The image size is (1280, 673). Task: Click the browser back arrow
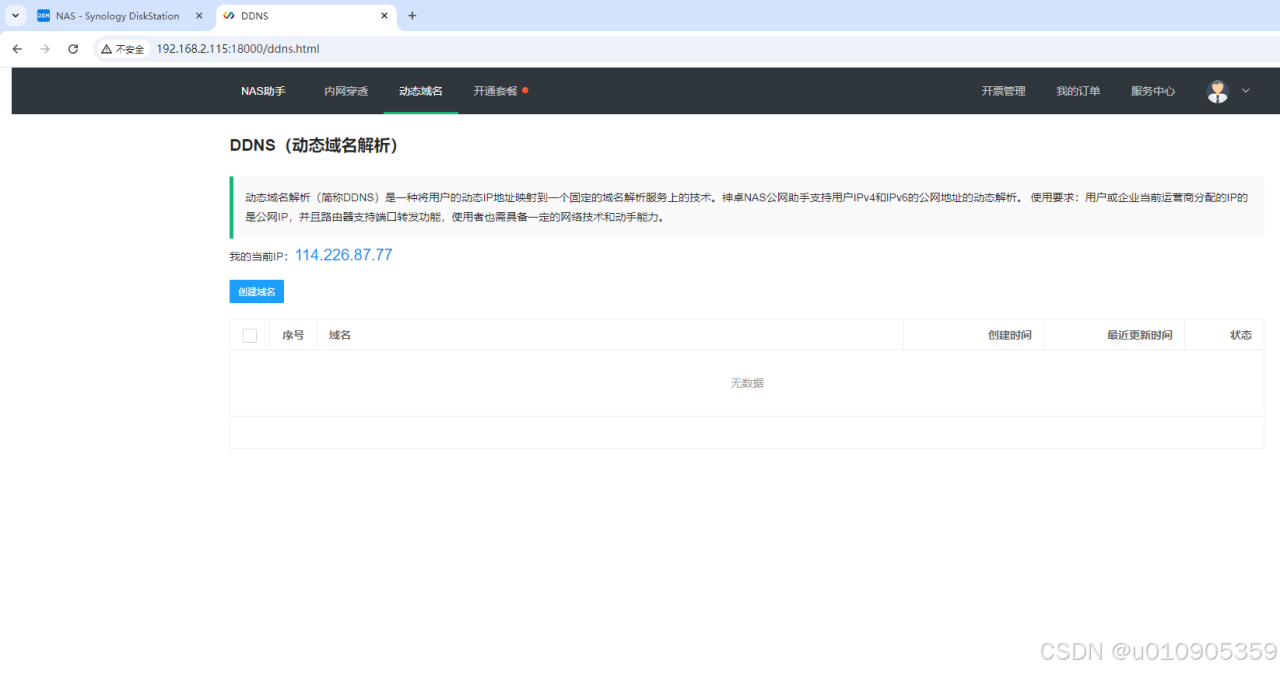17,49
